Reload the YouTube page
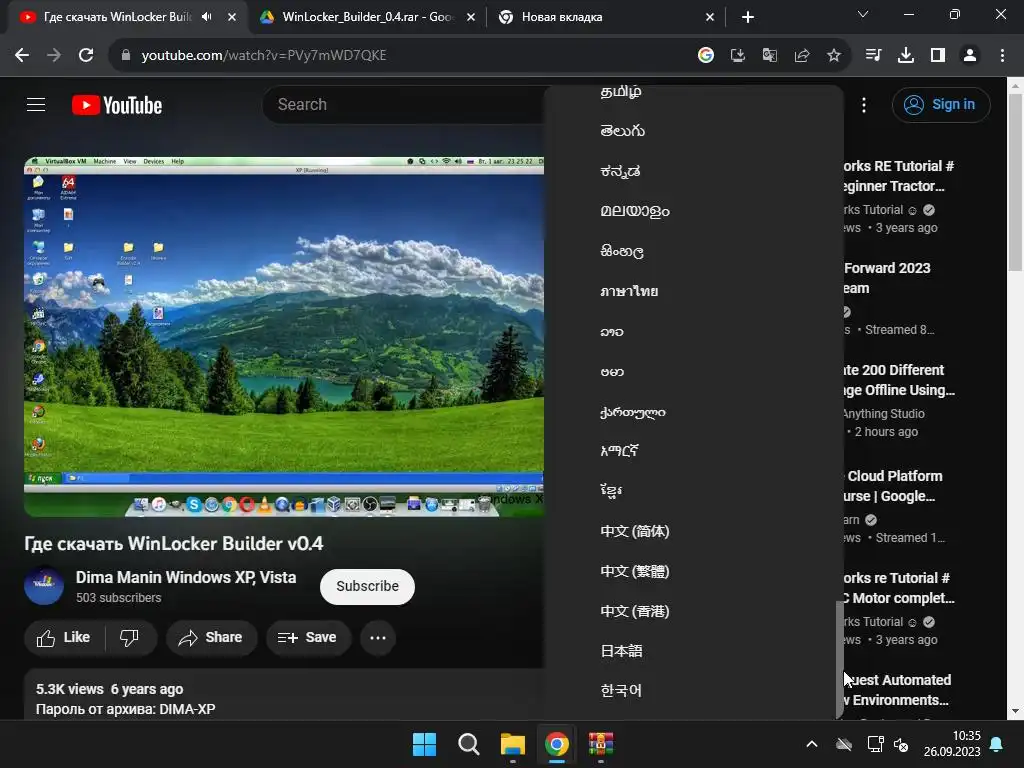This screenshot has height=768, width=1024. click(x=86, y=56)
